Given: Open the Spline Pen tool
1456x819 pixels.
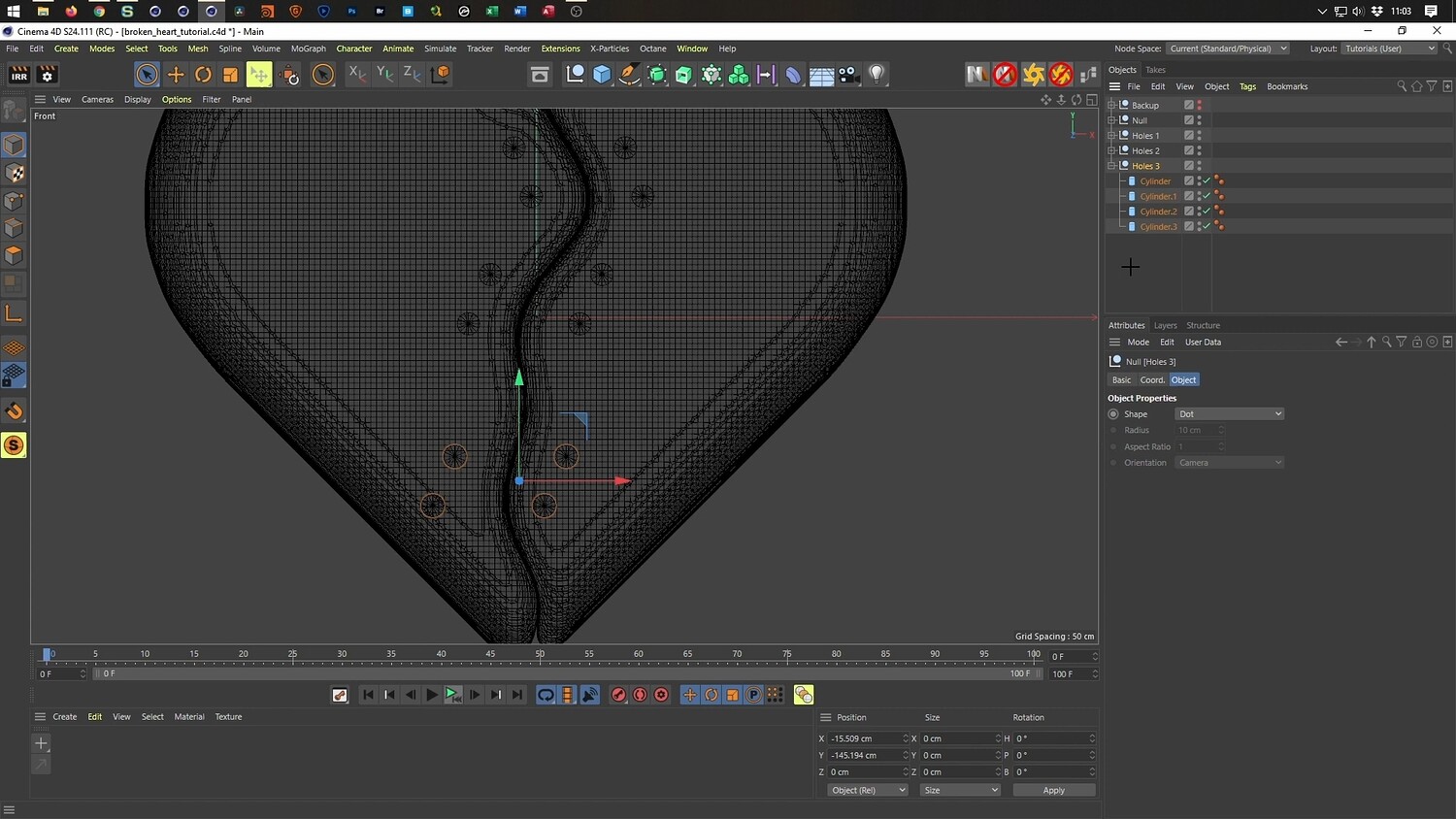Looking at the screenshot, I should point(629,75).
